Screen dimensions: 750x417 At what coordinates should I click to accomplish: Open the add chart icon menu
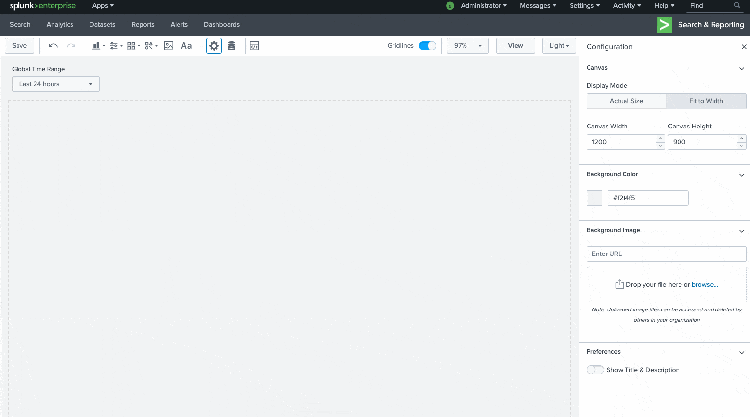coord(97,46)
